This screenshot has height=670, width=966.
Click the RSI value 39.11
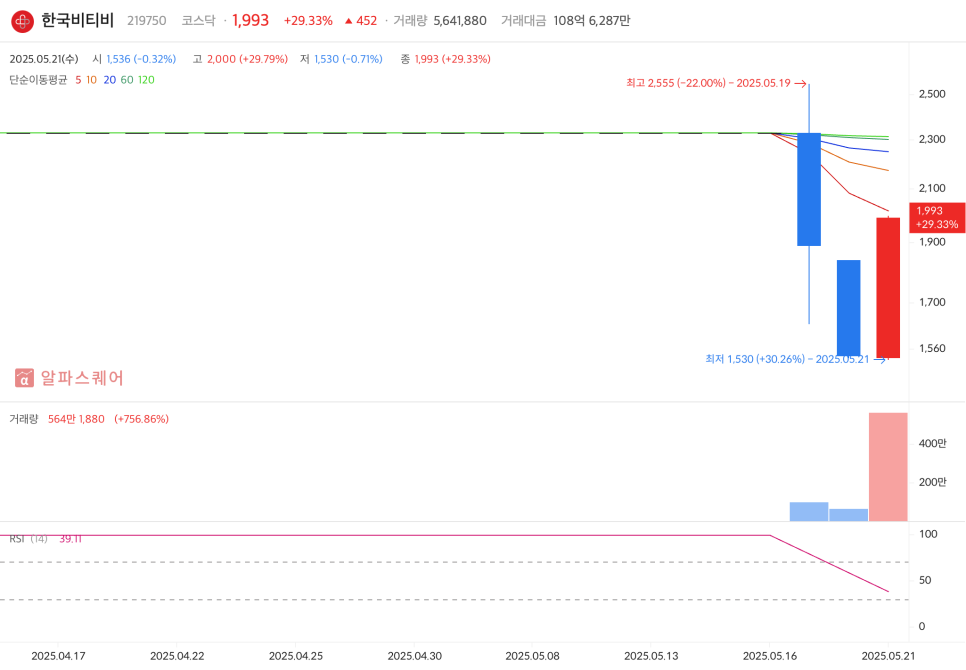click(x=70, y=539)
